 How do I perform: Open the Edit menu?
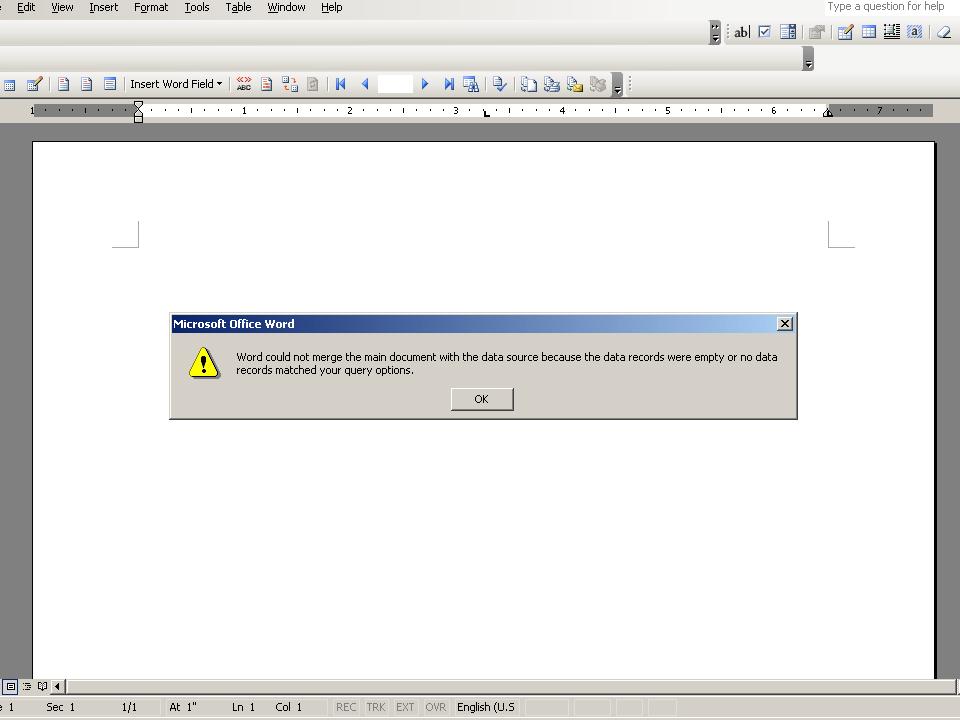(26, 7)
